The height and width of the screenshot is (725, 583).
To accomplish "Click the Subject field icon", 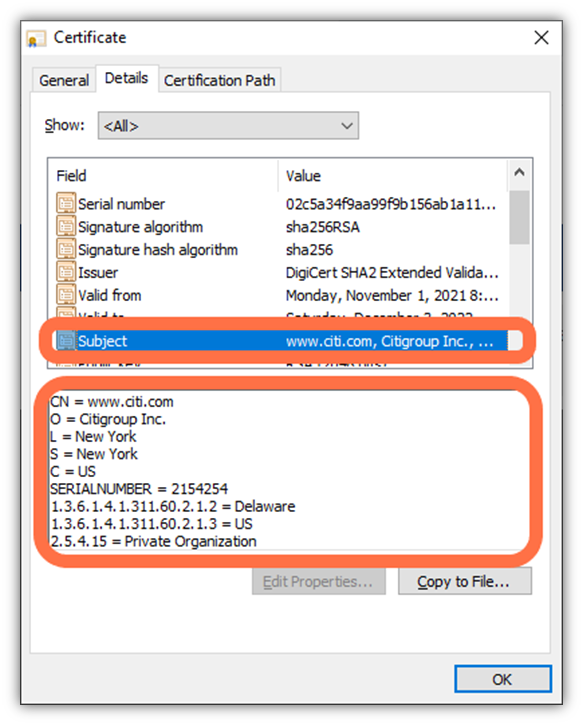I will click(66, 341).
